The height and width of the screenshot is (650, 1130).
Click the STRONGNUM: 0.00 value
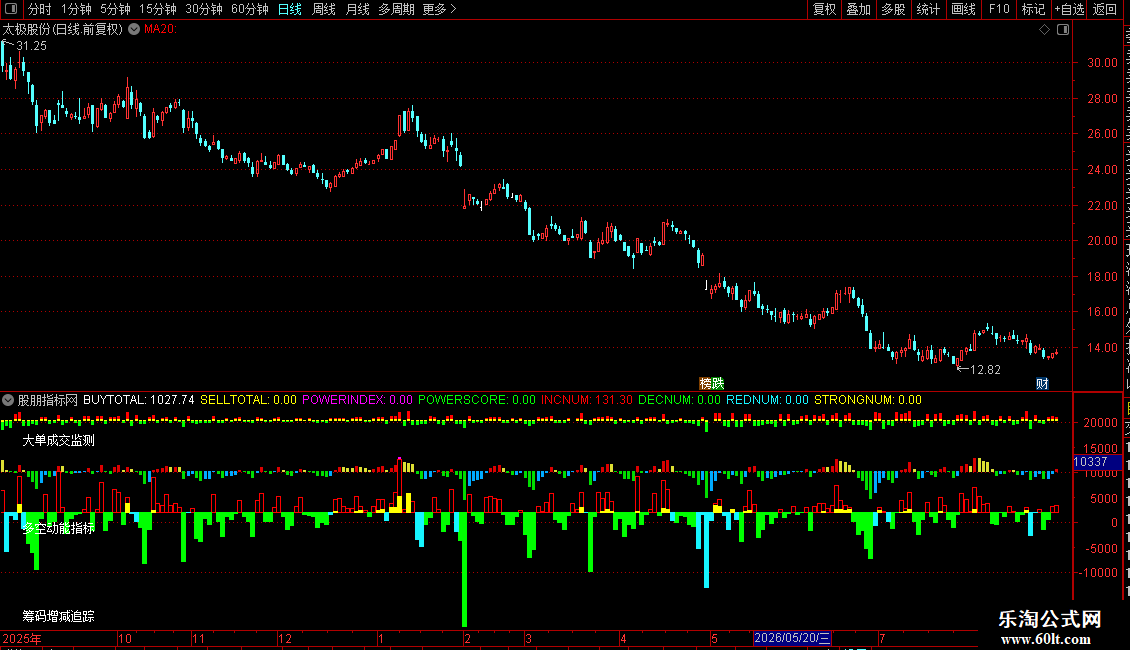[x=868, y=400]
